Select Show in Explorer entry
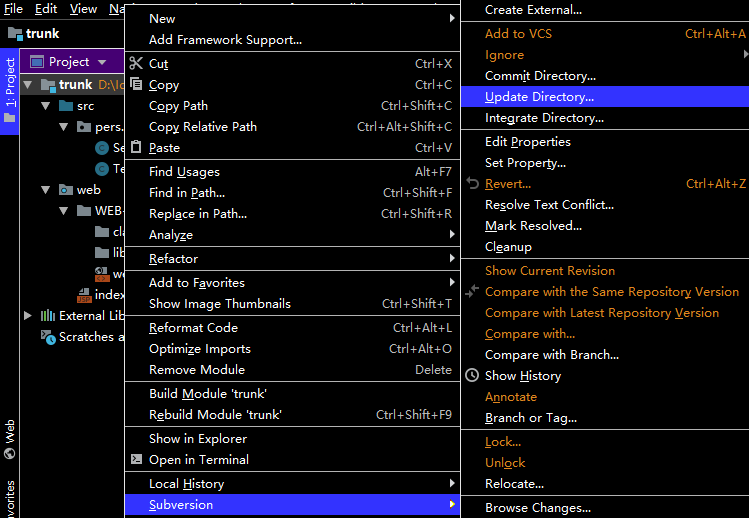749x518 pixels. [292, 438]
